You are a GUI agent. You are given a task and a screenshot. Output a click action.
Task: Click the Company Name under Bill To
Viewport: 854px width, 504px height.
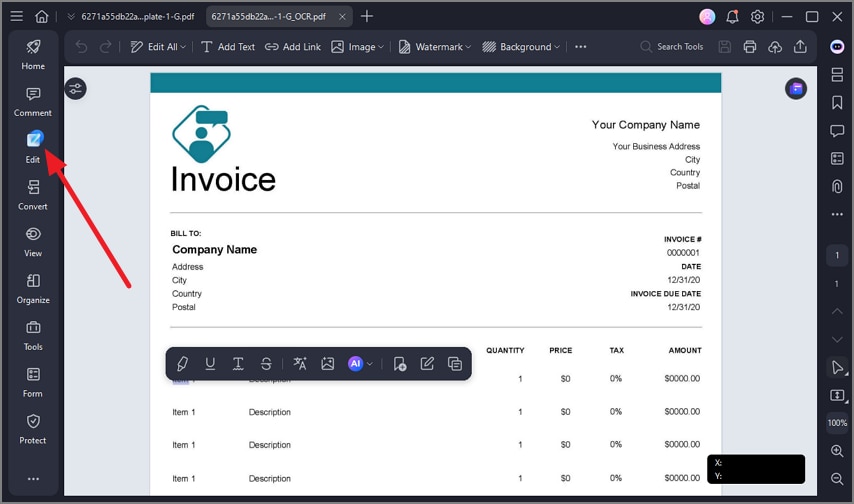click(x=215, y=250)
